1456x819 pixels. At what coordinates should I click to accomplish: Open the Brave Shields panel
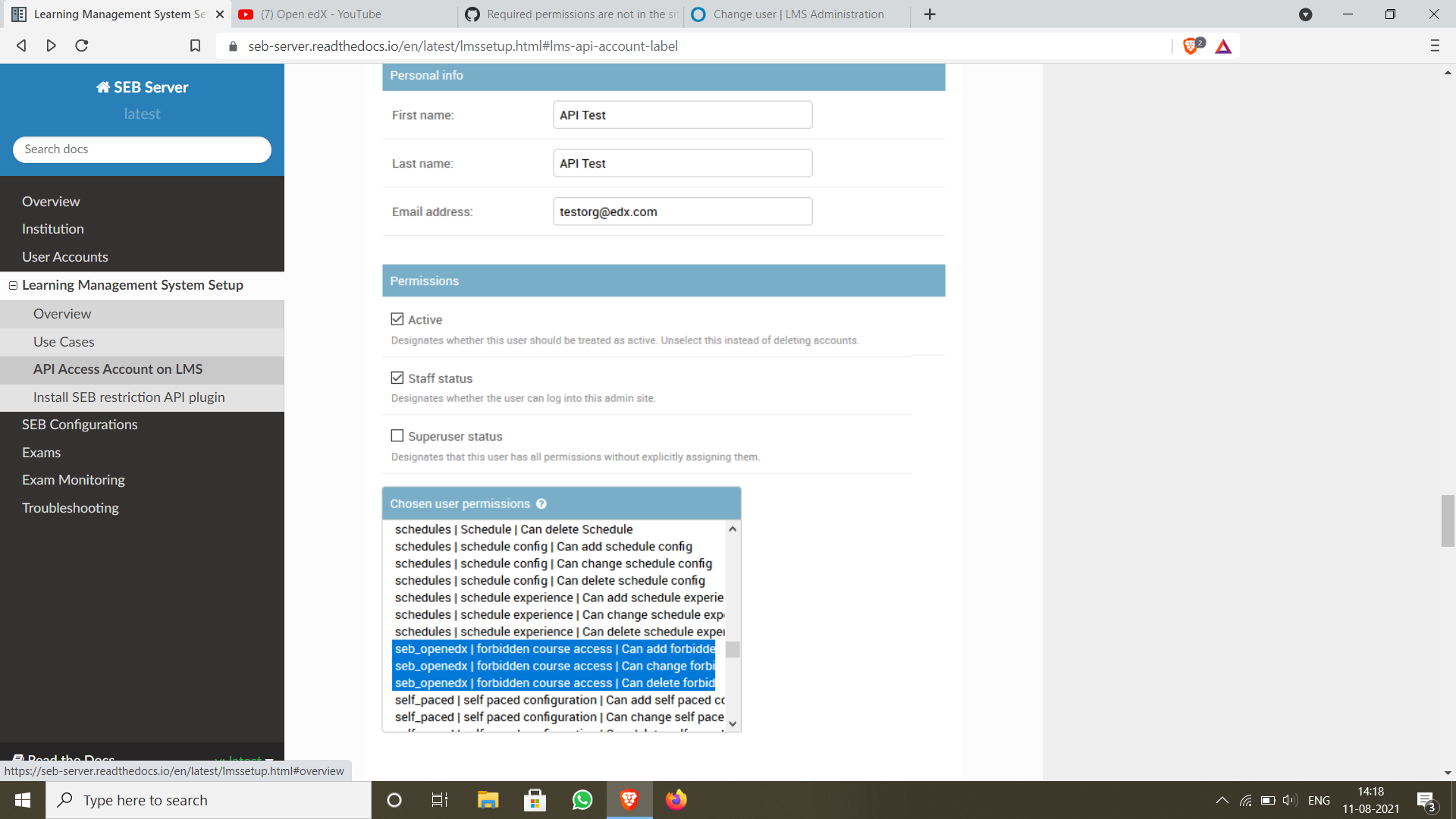tap(1191, 46)
